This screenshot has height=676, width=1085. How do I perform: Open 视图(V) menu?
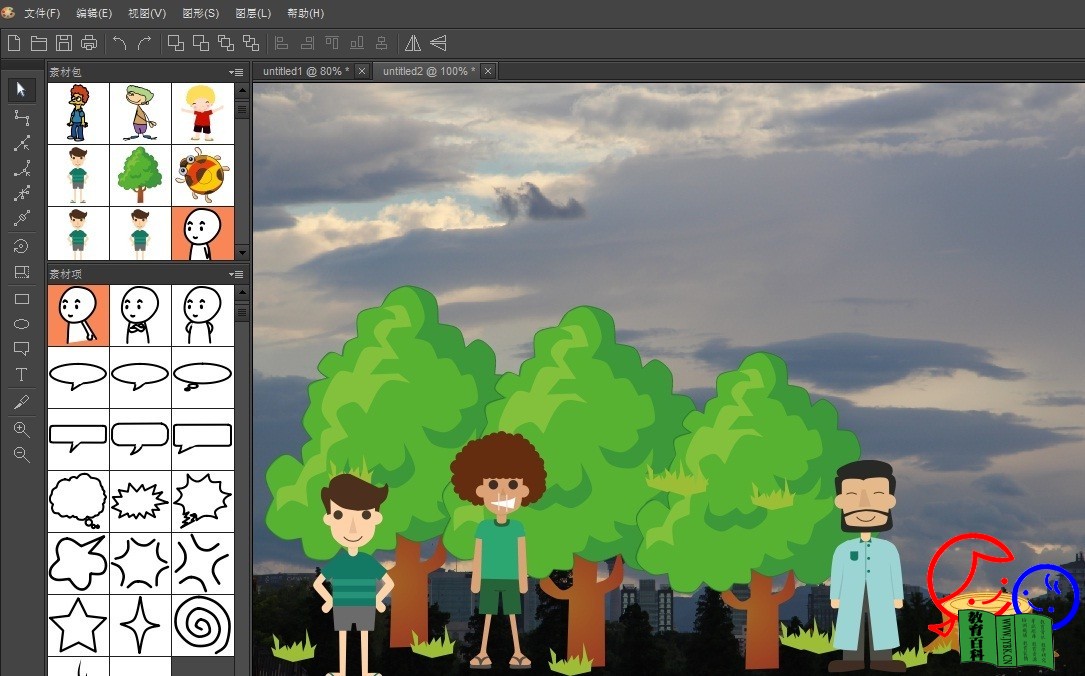coord(147,13)
